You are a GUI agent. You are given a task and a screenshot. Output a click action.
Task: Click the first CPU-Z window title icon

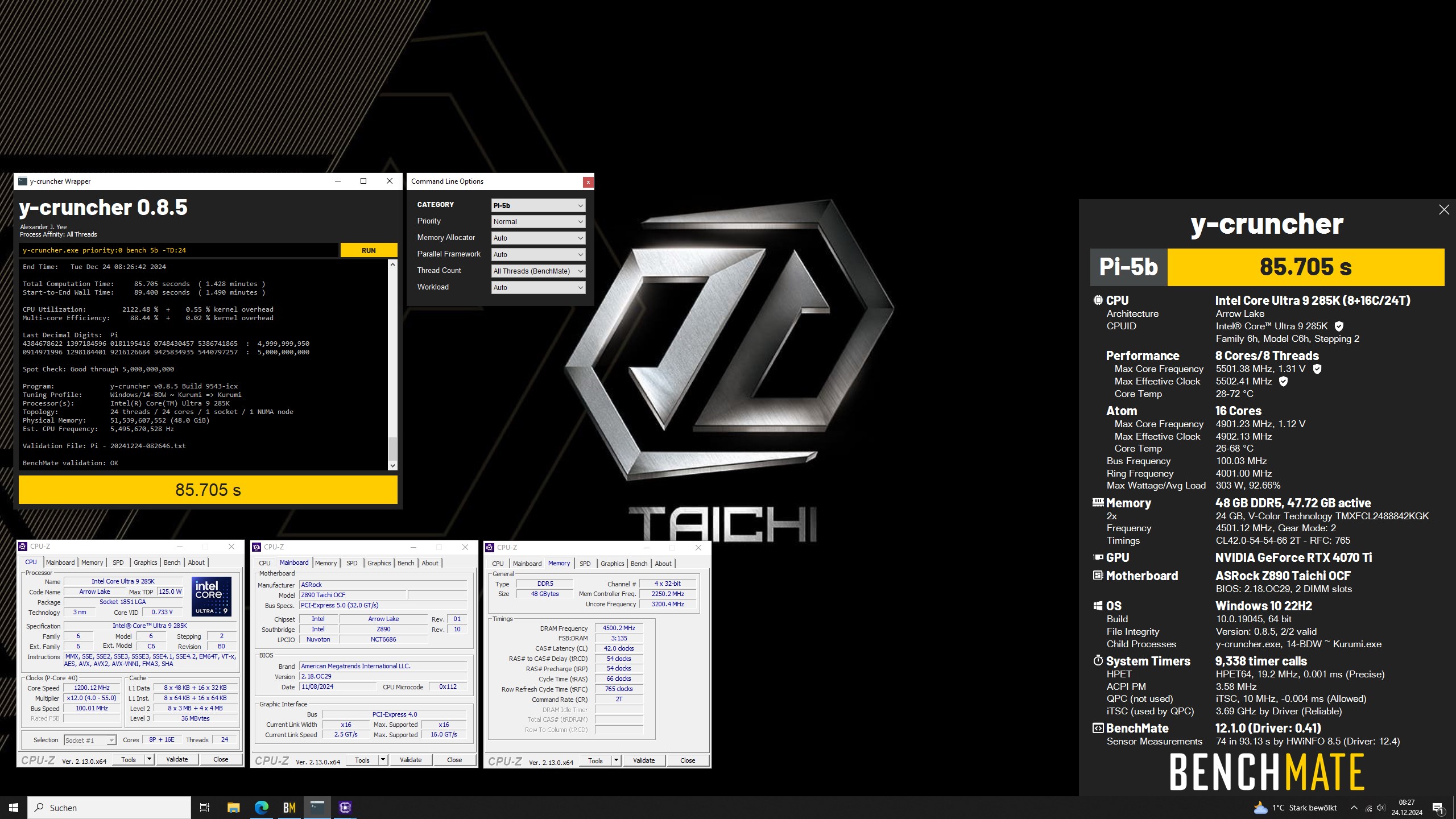tap(23, 547)
